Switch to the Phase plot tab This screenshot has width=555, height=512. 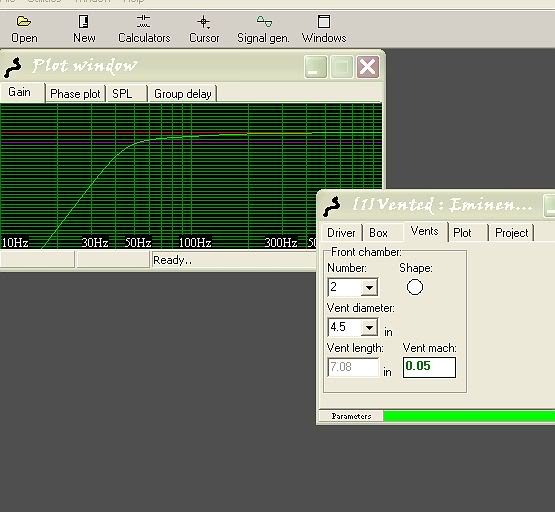tap(75, 94)
